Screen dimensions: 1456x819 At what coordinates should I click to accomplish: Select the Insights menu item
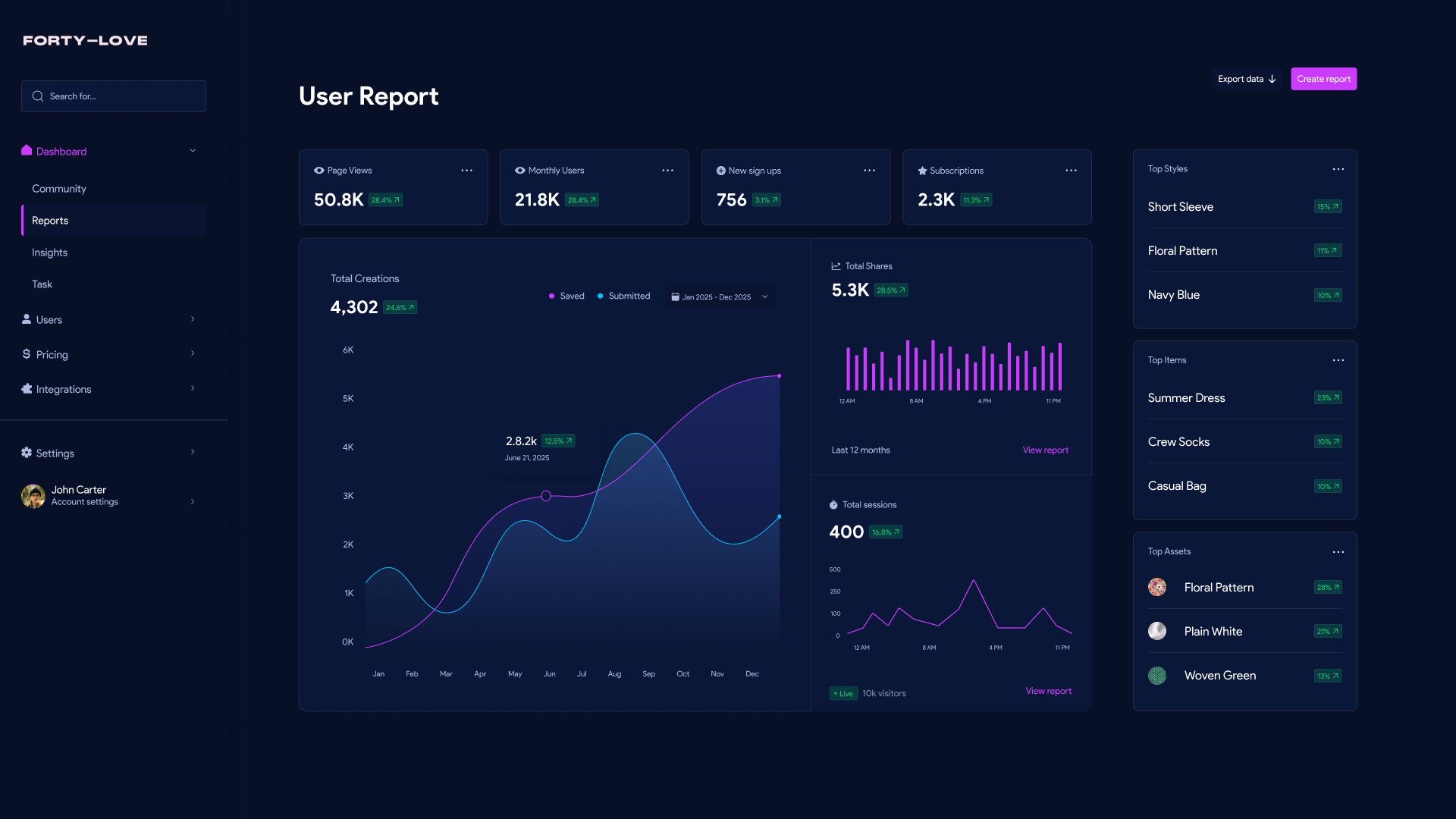(x=50, y=253)
